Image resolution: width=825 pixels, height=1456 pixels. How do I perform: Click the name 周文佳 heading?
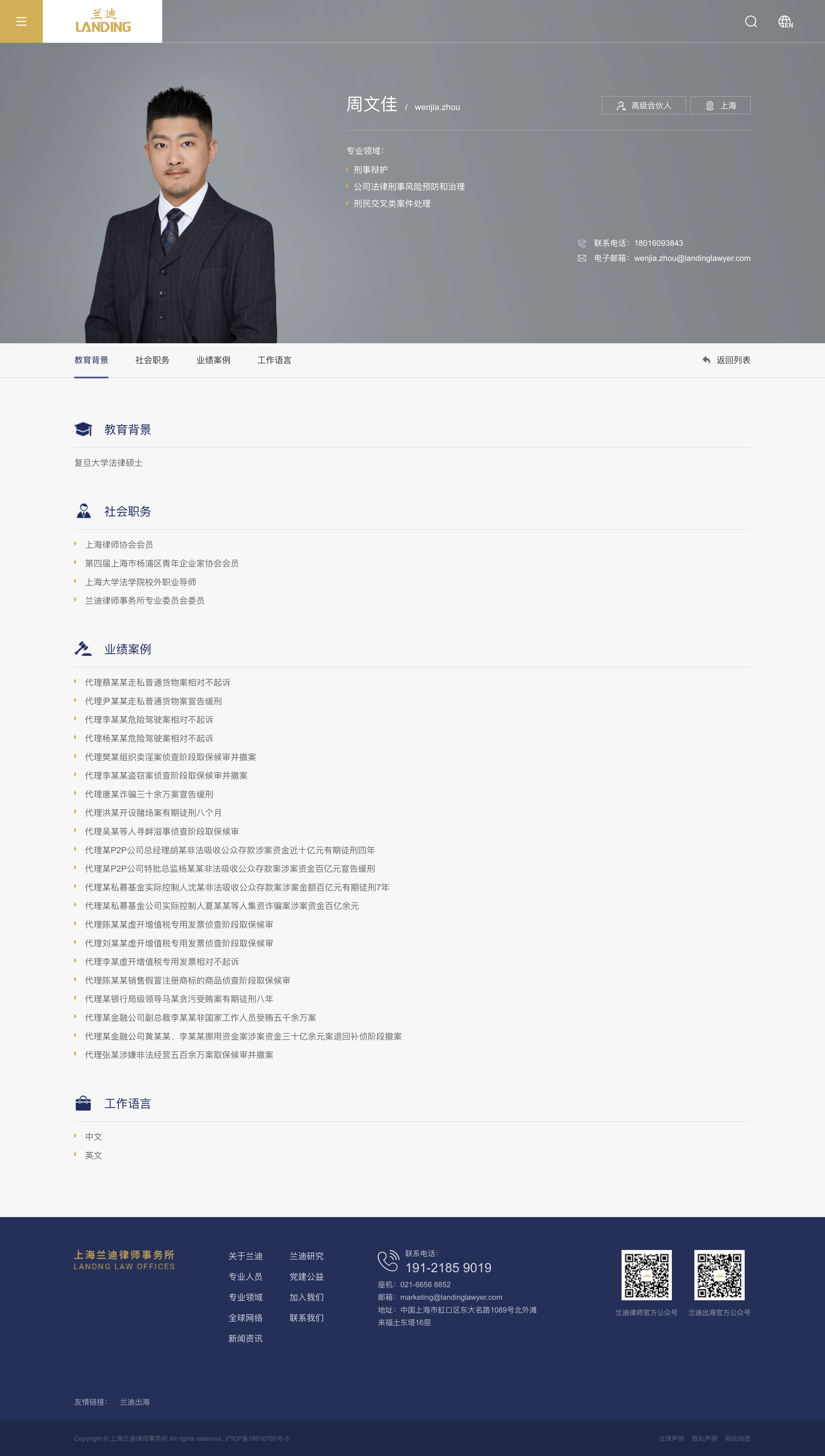[x=372, y=104]
